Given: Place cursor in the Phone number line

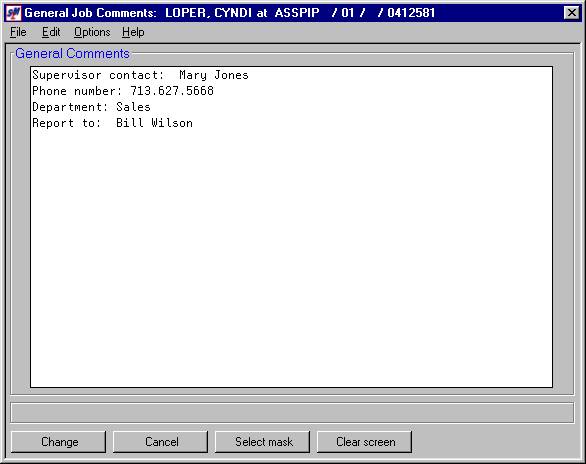Looking at the screenshot, I should click(123, 91).
